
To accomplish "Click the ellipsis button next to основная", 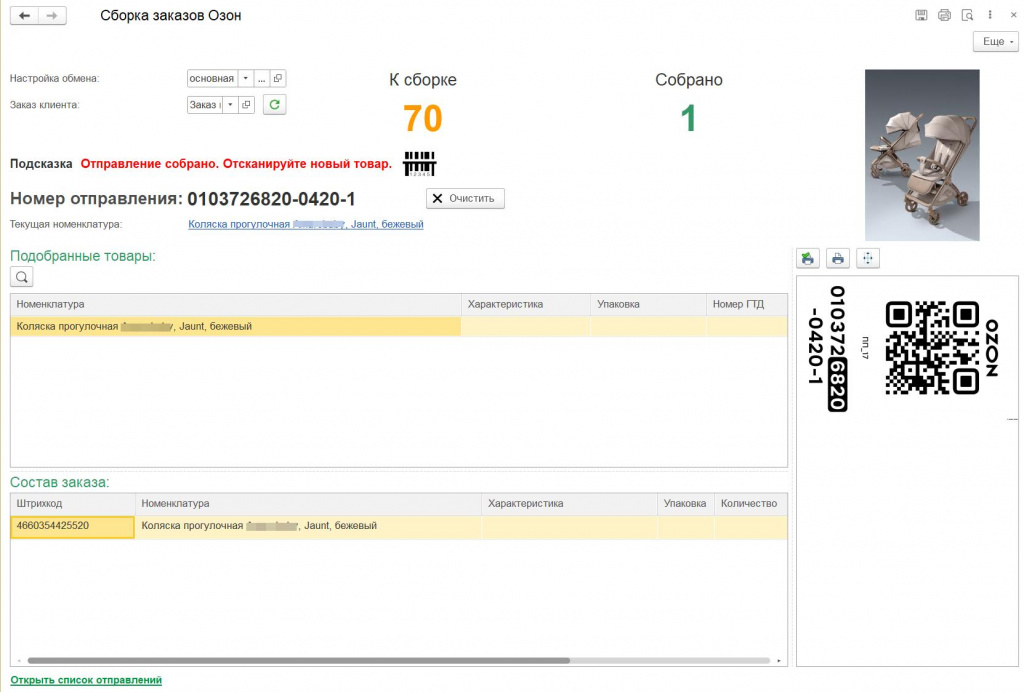I will [x=261, y=78].
